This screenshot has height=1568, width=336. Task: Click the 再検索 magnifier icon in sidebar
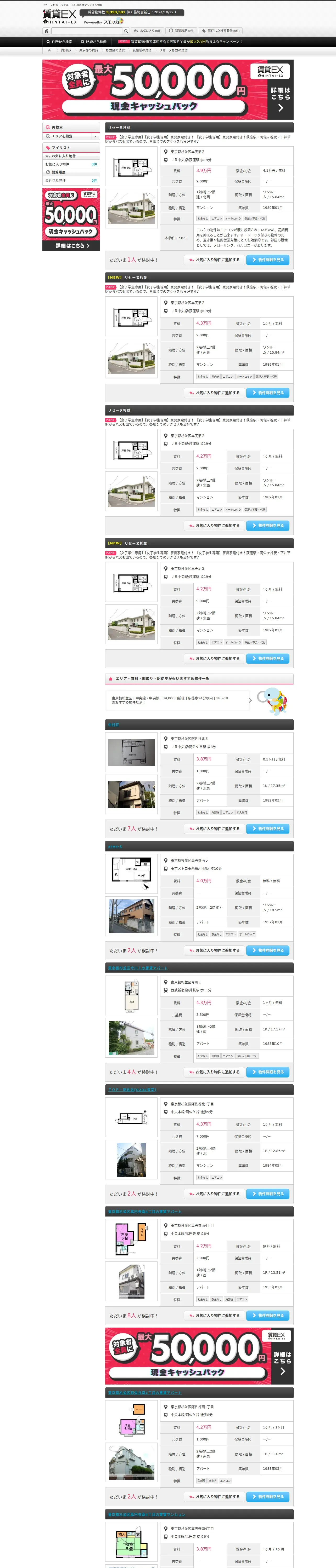pyautogui.click(x=48, y=127)
